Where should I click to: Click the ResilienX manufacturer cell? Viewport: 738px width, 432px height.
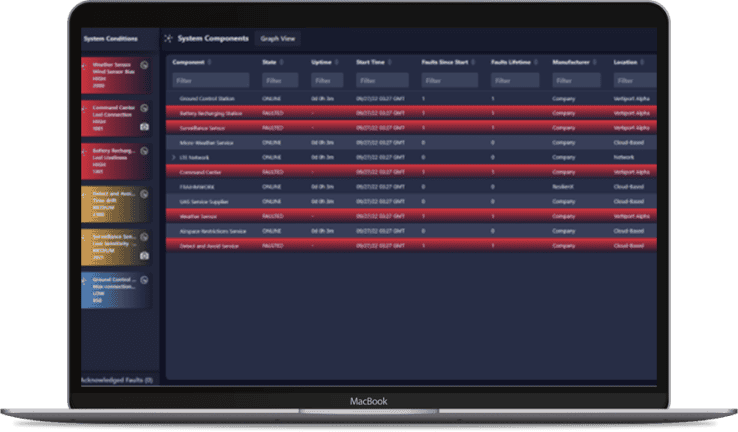(562, 187)
